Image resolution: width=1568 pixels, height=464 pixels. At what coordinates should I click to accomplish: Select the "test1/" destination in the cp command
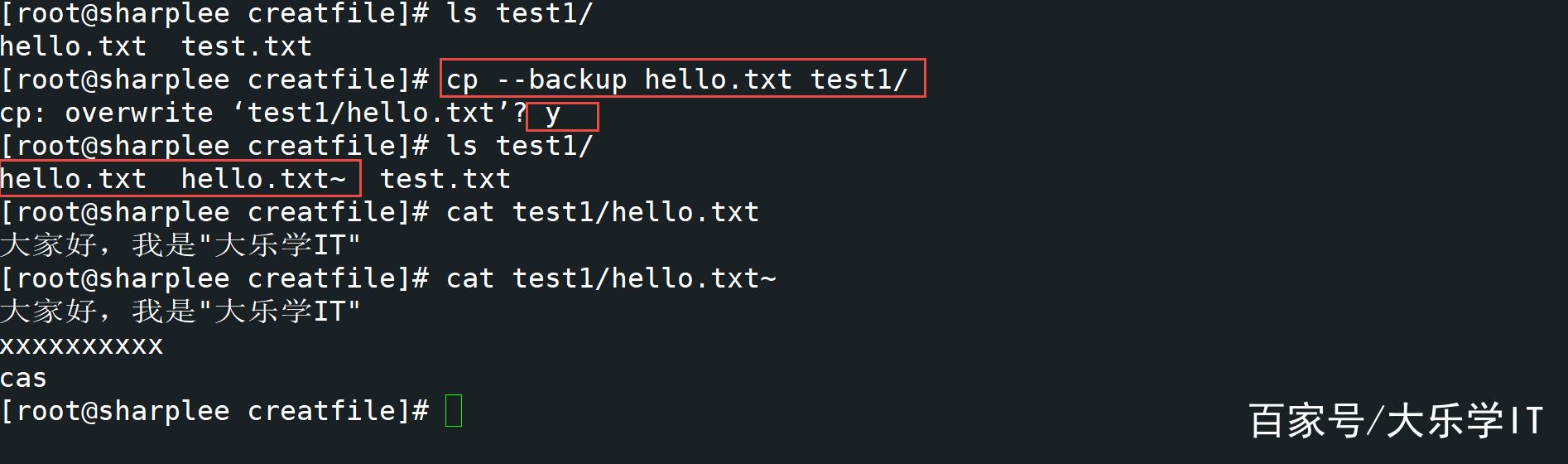tap(859, 80)
